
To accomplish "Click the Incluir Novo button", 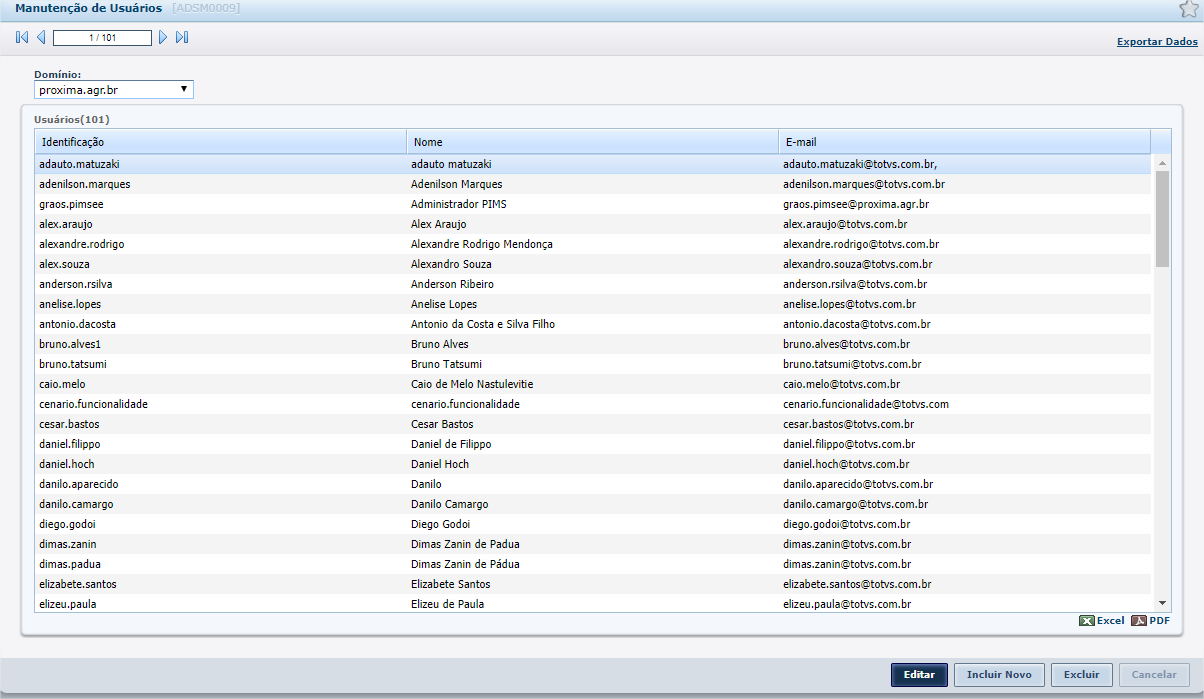I will [x=999, y=675].
